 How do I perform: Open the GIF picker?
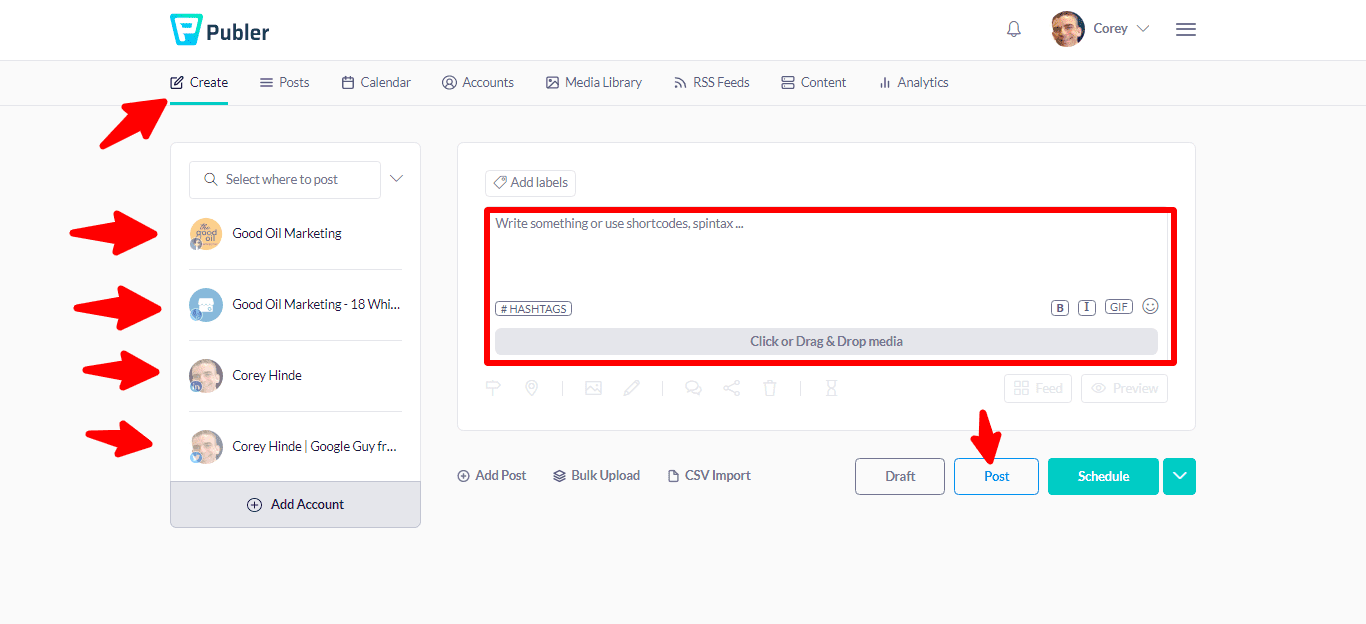[1119, 307]
